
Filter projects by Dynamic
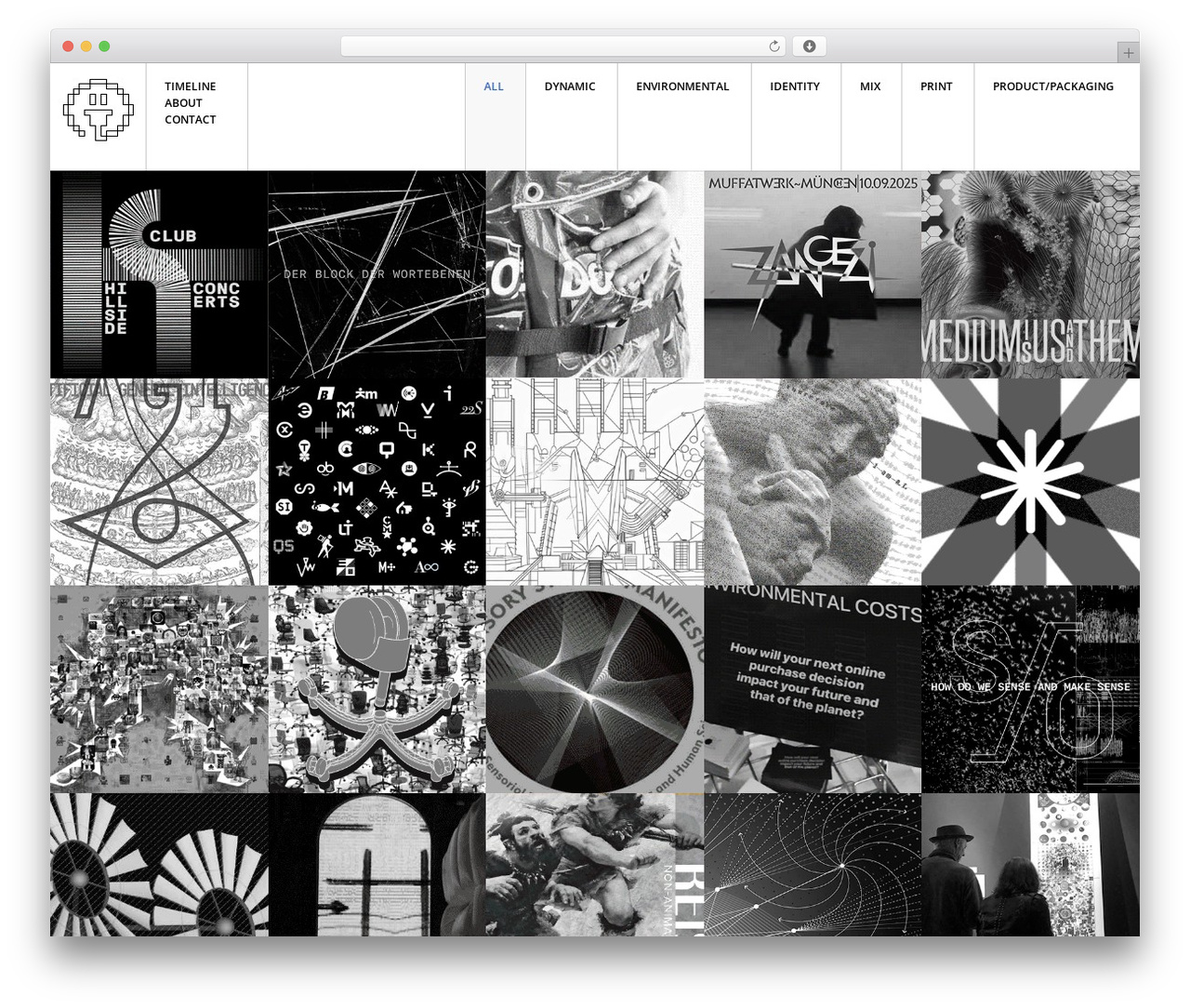tap(570, 86)
